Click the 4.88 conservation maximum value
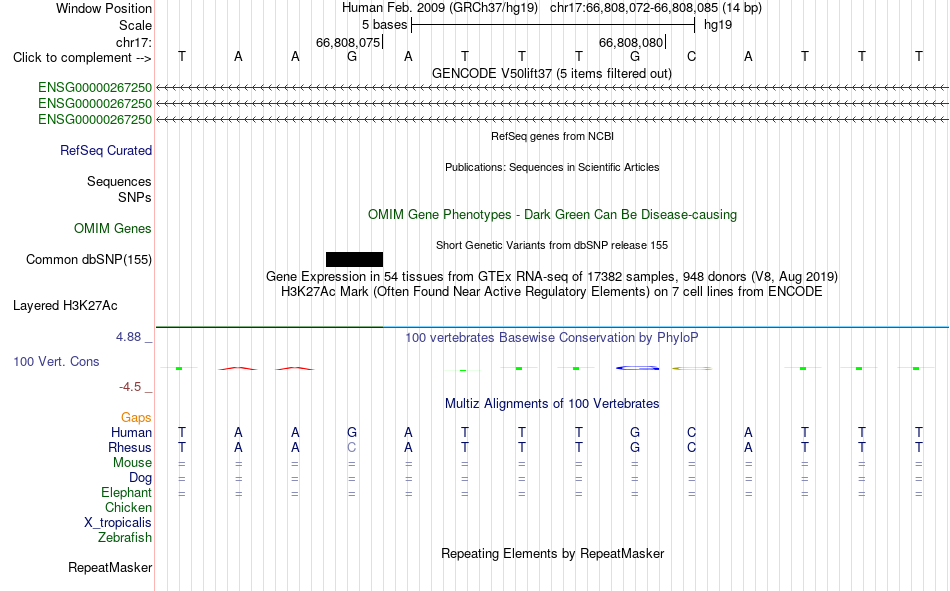 [129, 337]
